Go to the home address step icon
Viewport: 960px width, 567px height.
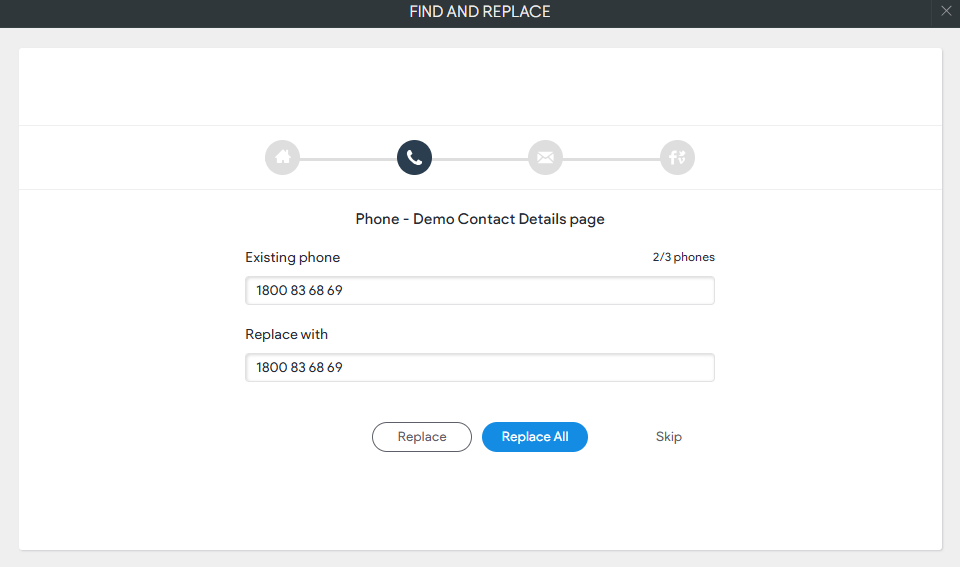[282, 157]
